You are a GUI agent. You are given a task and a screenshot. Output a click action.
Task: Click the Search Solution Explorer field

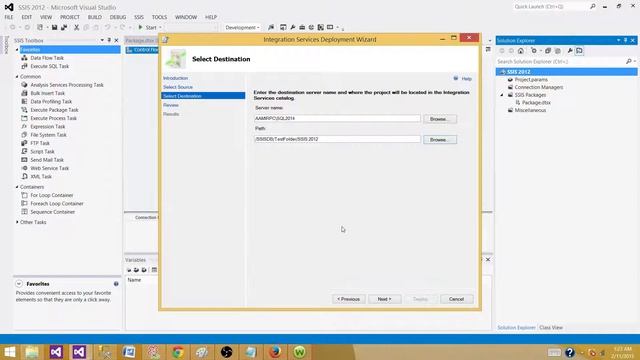coord(562,62)
